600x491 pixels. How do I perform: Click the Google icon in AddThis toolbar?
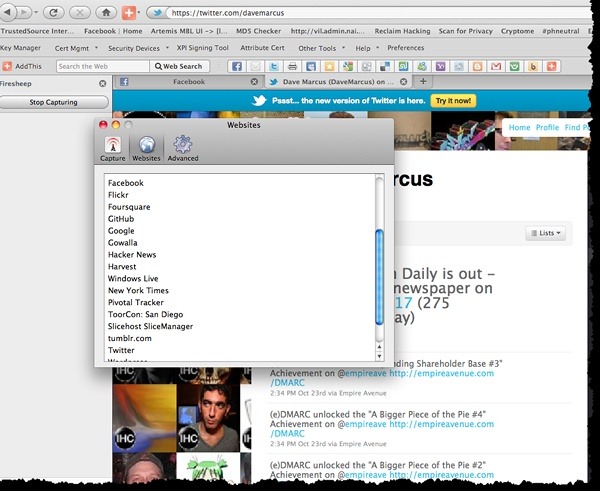tap(347, 66)
